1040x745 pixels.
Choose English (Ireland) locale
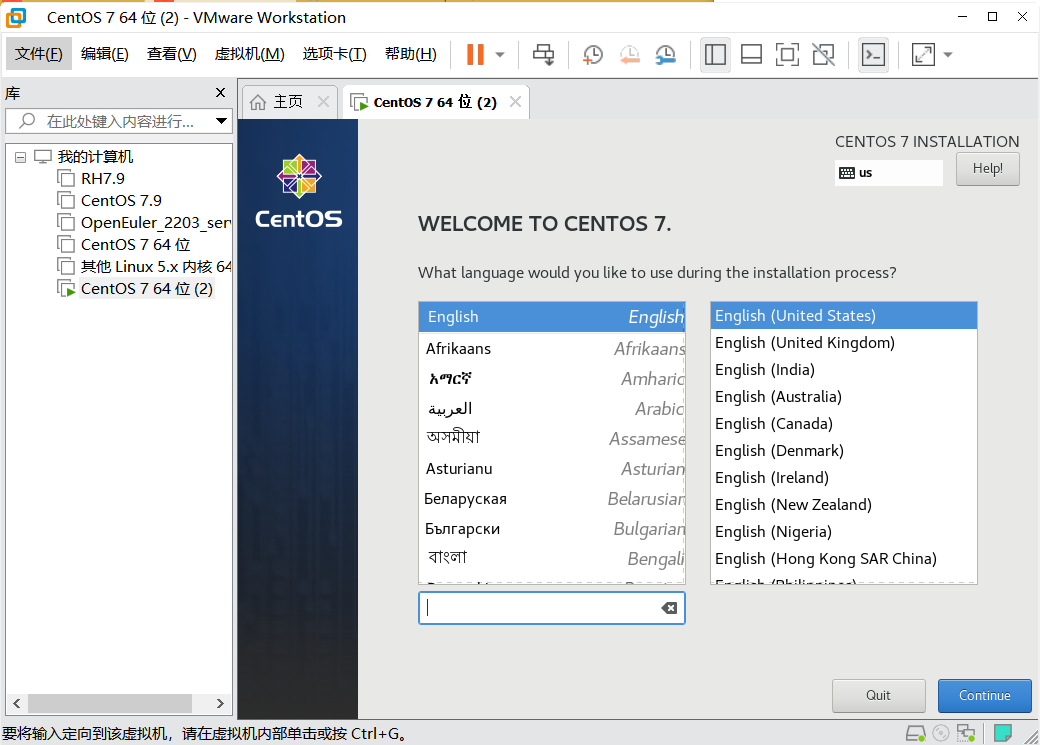[x=844, y=478]
